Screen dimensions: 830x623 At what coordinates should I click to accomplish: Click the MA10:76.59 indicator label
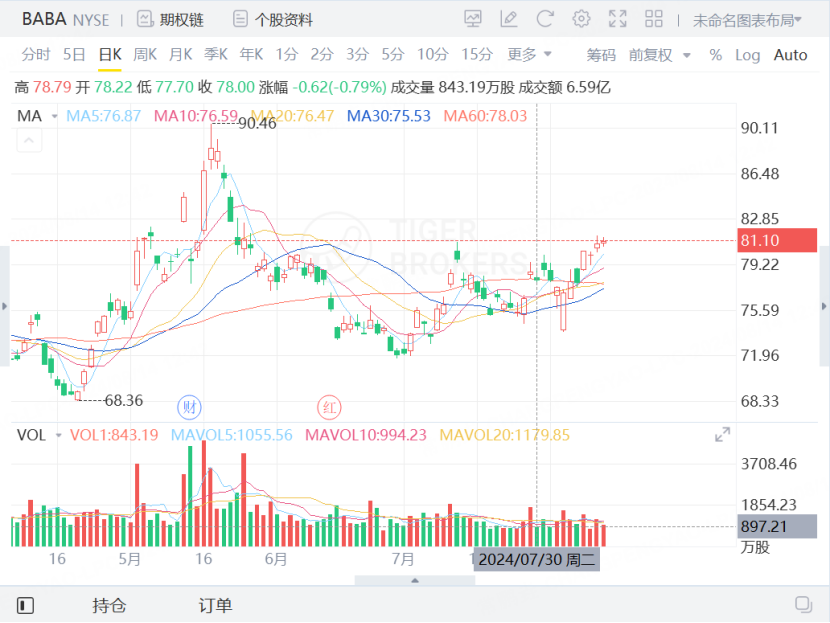click(196, 116)
